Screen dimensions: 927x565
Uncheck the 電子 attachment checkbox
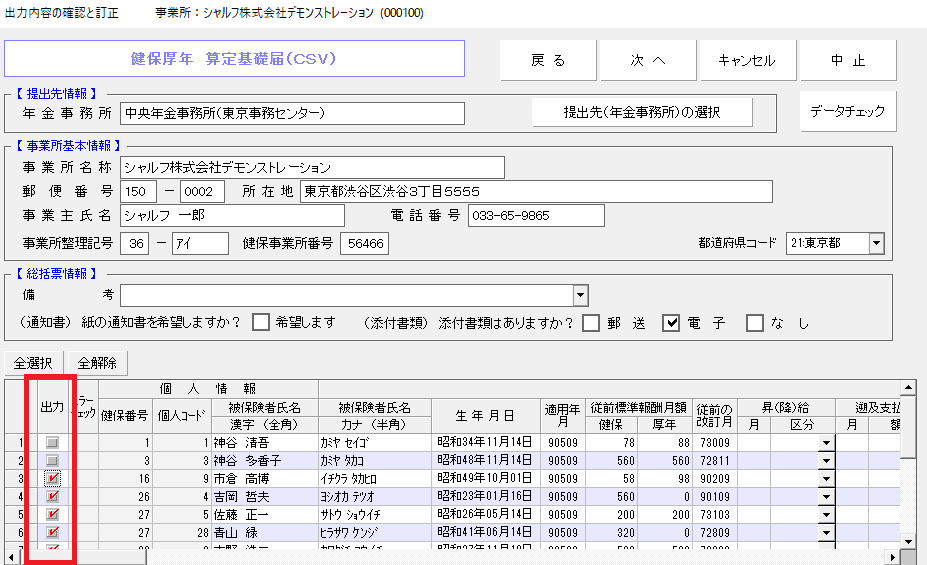pyautogui.click(x=672, y=322)
